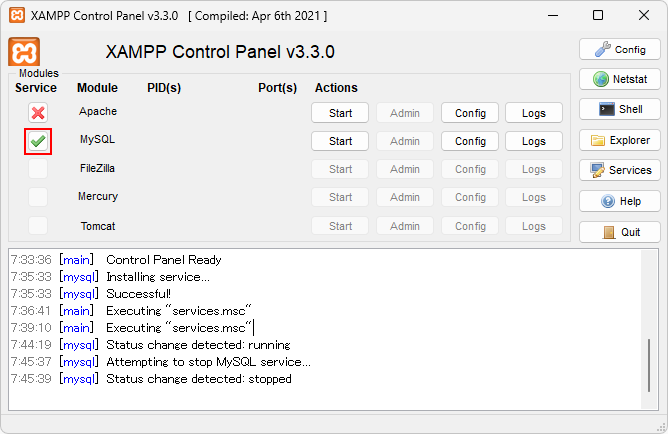
Task: View the MySQL Logs menu
Action: [534, 141]
